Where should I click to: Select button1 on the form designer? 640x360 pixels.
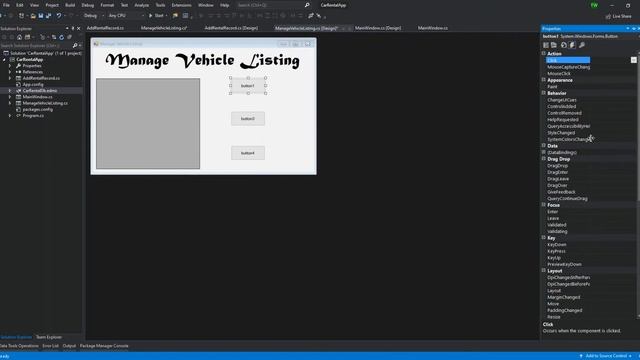point(248,86)
